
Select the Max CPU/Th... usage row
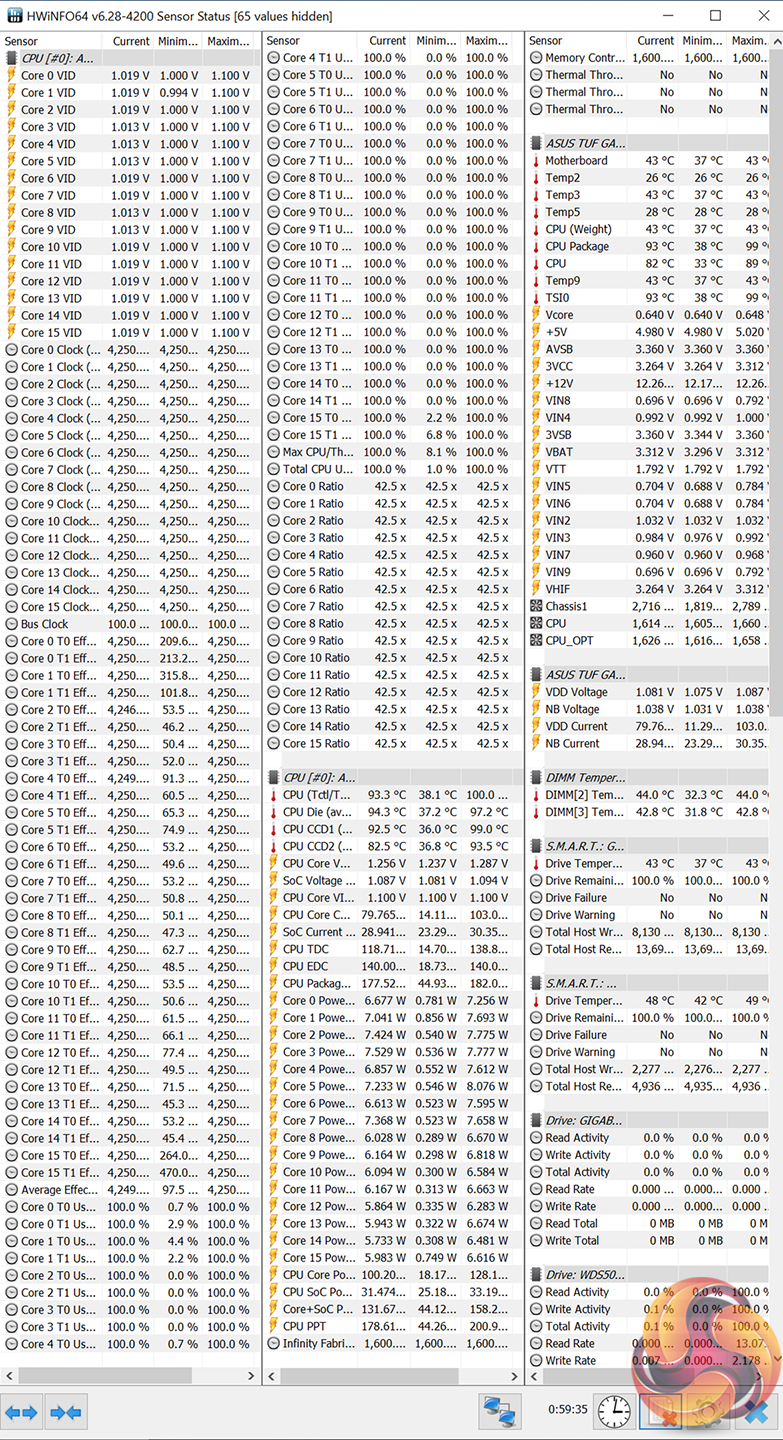(x=392, y=452)
